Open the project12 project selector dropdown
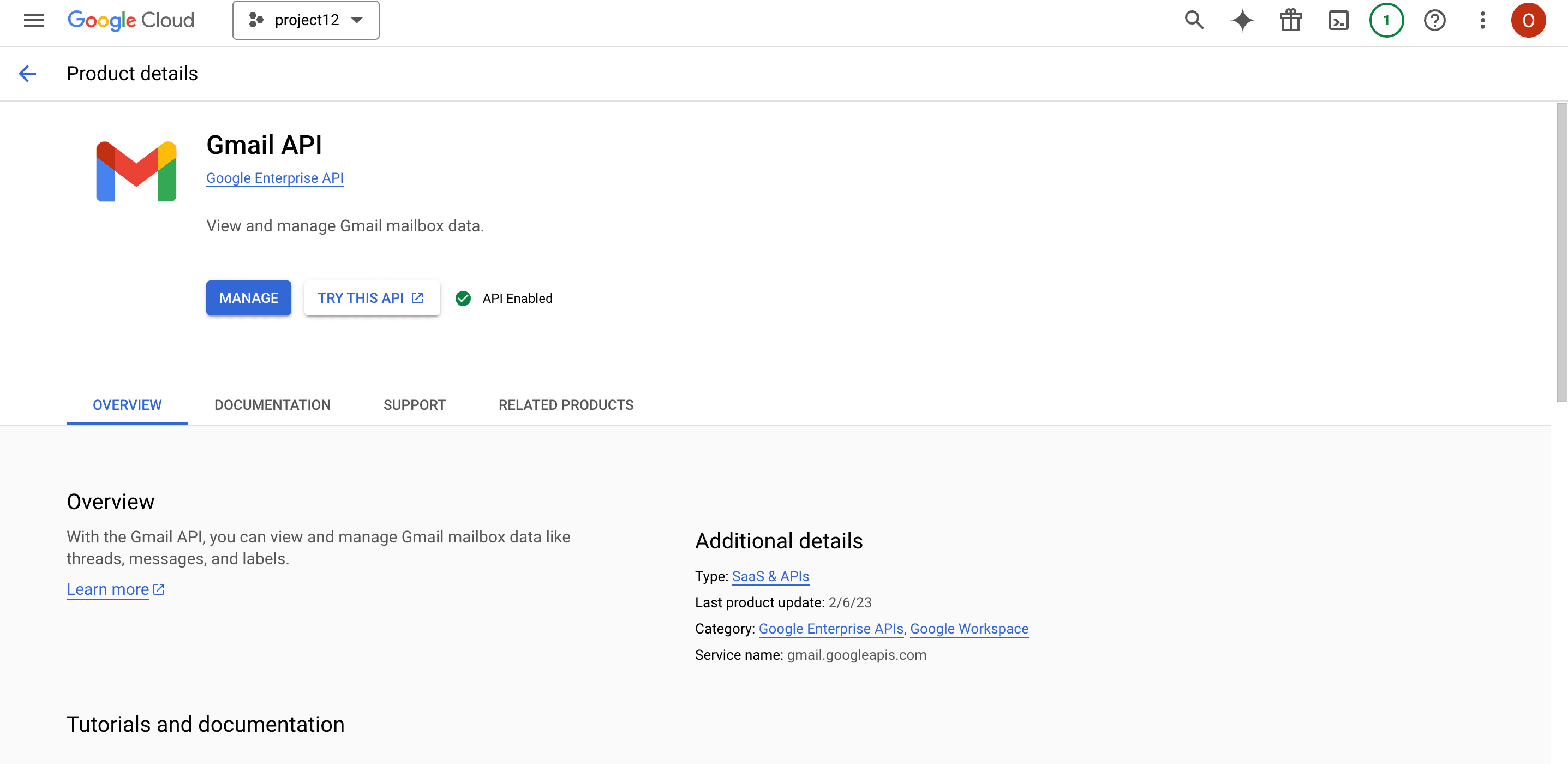Image resolution: width=1568 pixels, height=764 pixels. (306, 20)
